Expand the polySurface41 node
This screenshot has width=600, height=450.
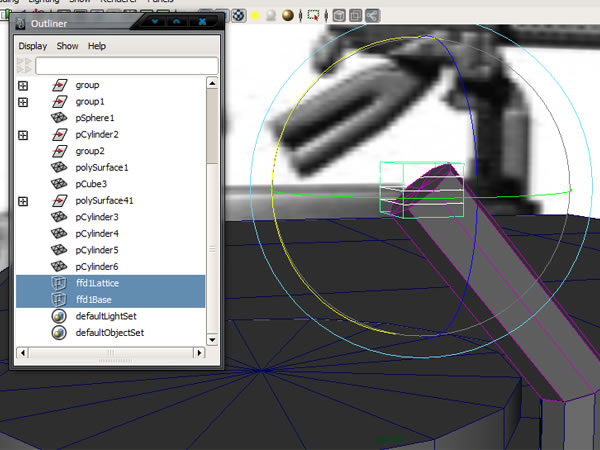[23, 201]
